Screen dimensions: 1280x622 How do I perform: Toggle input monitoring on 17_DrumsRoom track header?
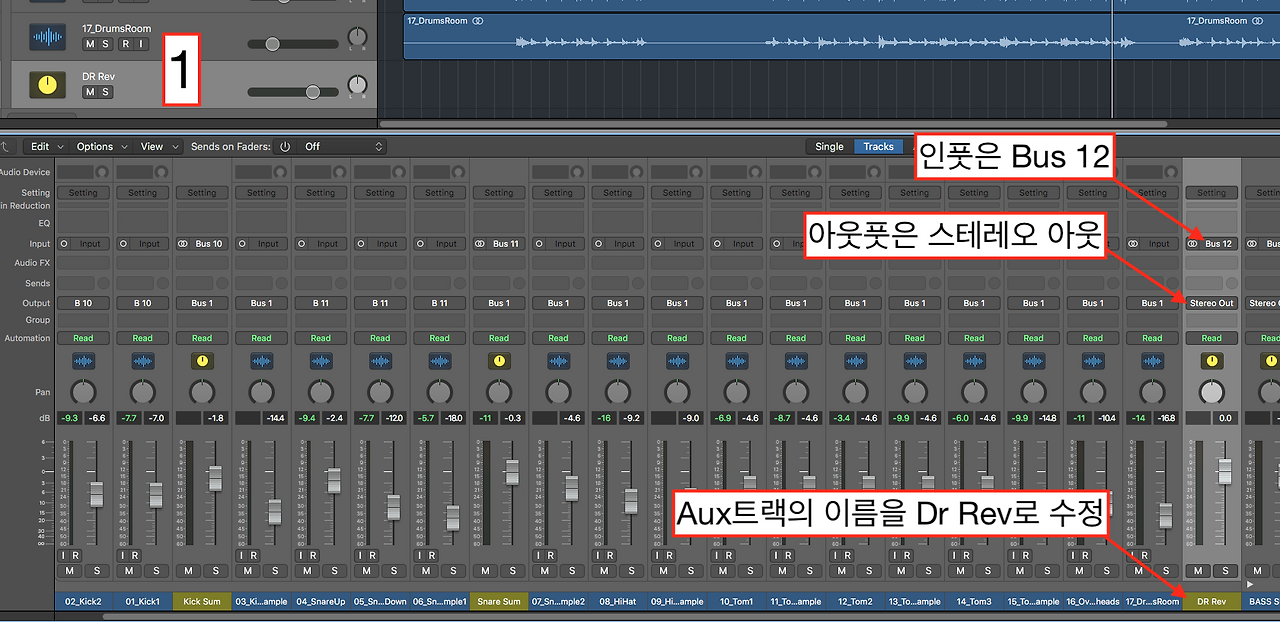(140, 44)
